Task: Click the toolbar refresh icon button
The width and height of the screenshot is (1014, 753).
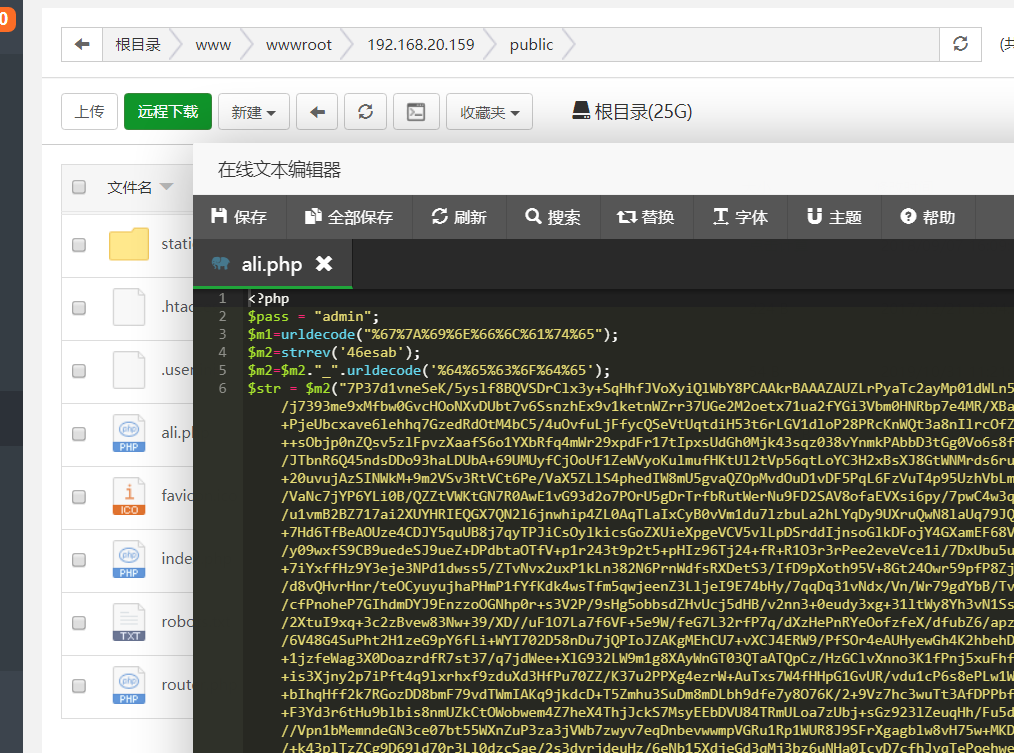Action: coord(365,112)
